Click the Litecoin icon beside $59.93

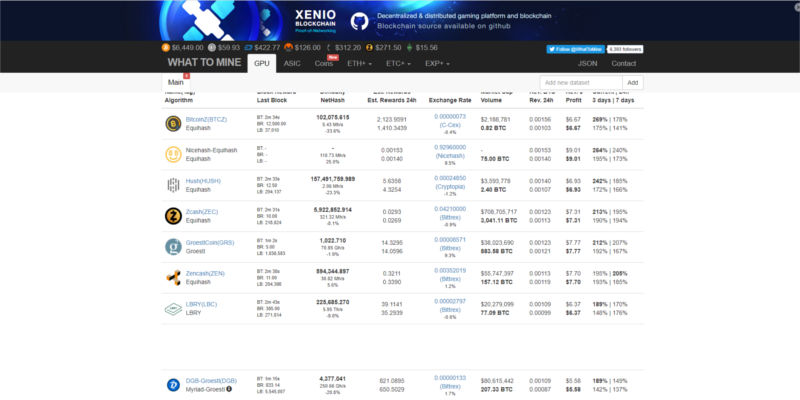[212, 47]
